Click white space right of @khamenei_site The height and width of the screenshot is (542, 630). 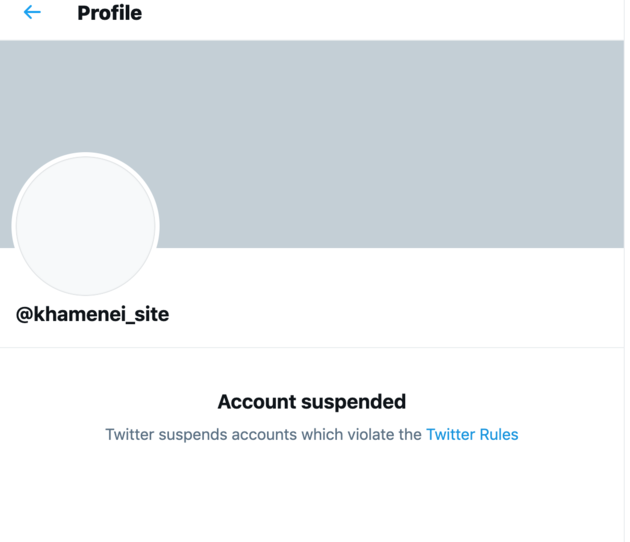tap(400, 314)
